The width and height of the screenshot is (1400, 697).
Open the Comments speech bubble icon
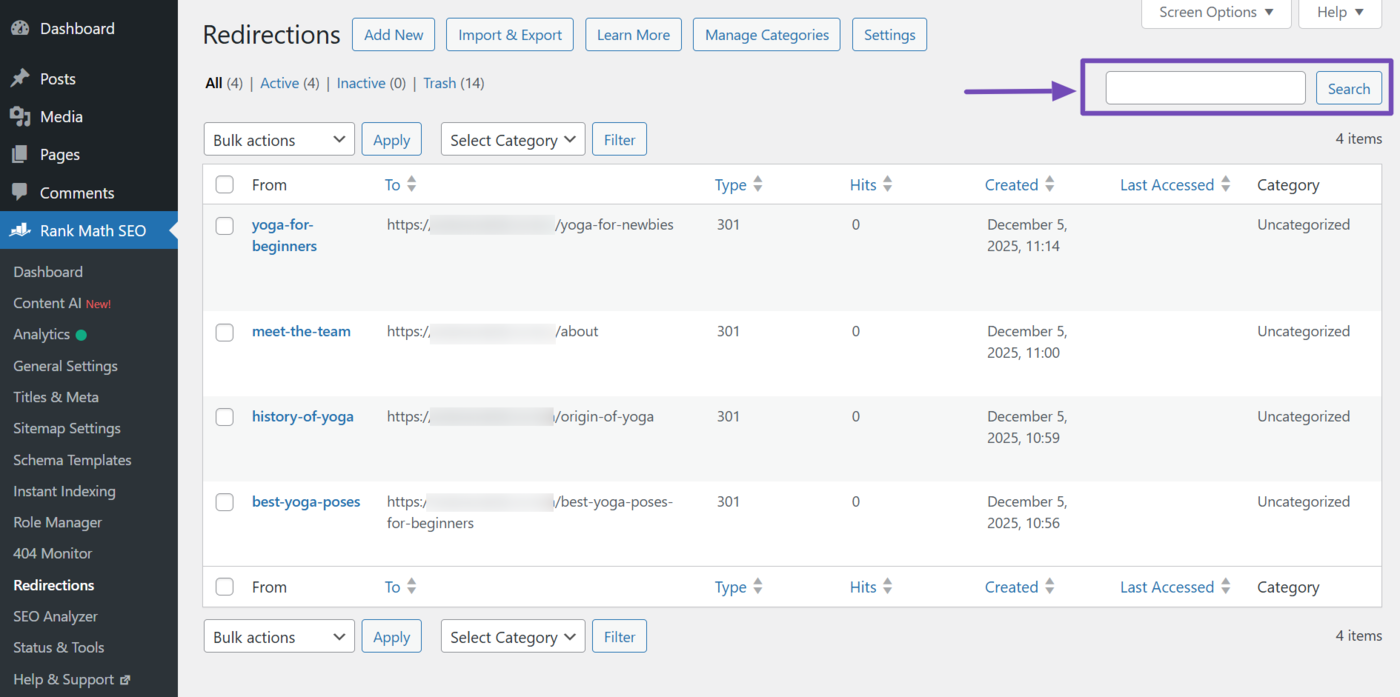click(x=21, y=192)
